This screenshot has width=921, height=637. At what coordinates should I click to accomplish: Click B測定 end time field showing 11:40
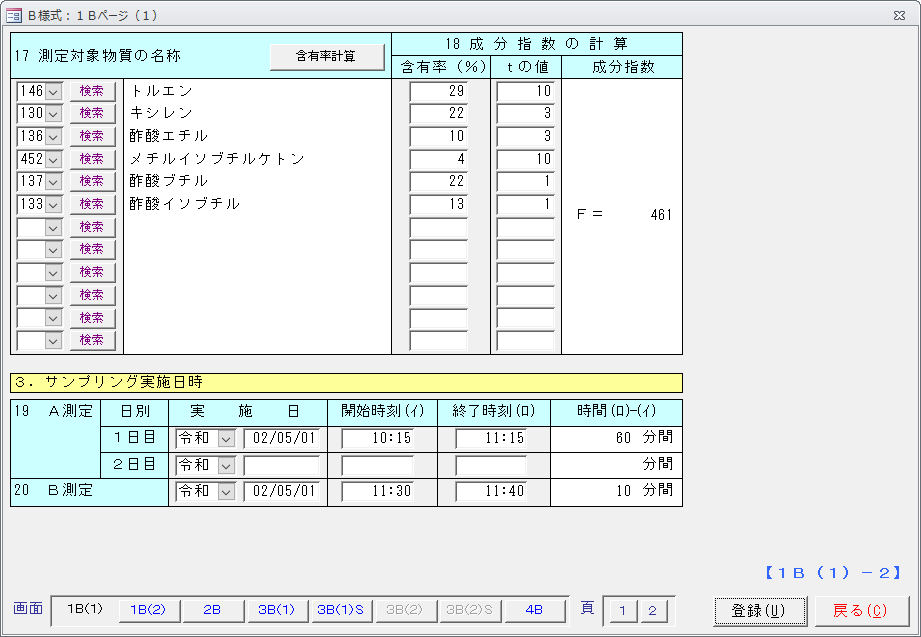click(491, 491)
